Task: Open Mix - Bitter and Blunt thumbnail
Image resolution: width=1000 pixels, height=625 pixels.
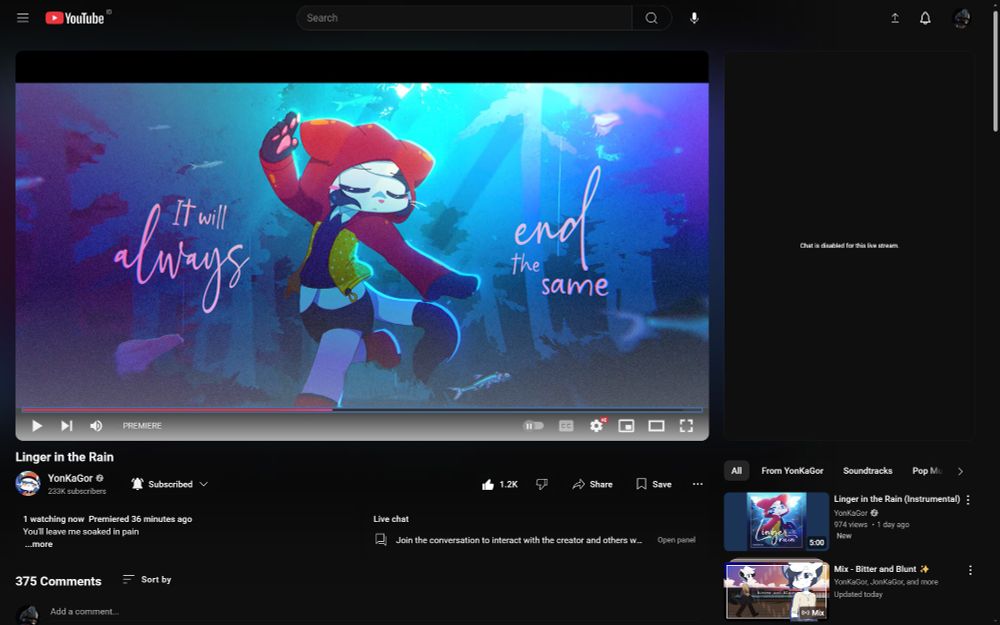Action: pyautogui.click(x=776, y=590)
